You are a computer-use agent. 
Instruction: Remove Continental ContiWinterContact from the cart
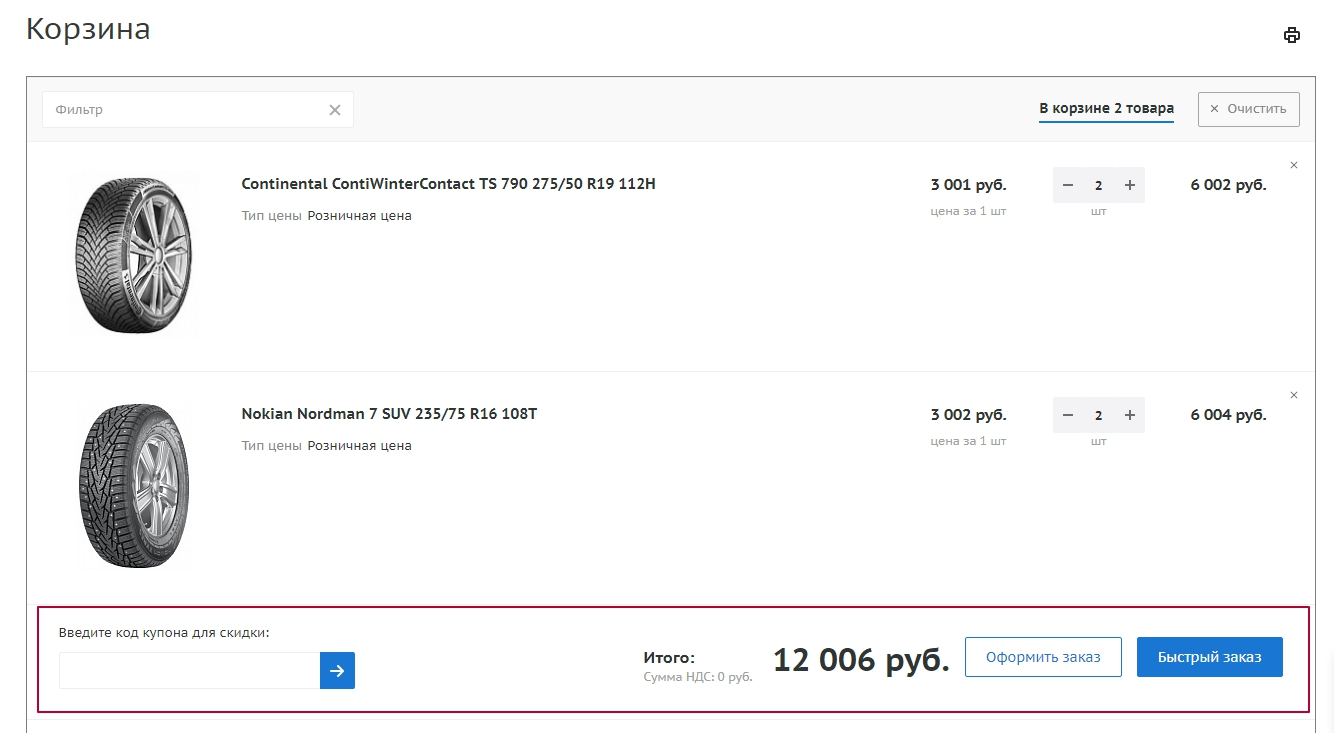point(1294,165)
